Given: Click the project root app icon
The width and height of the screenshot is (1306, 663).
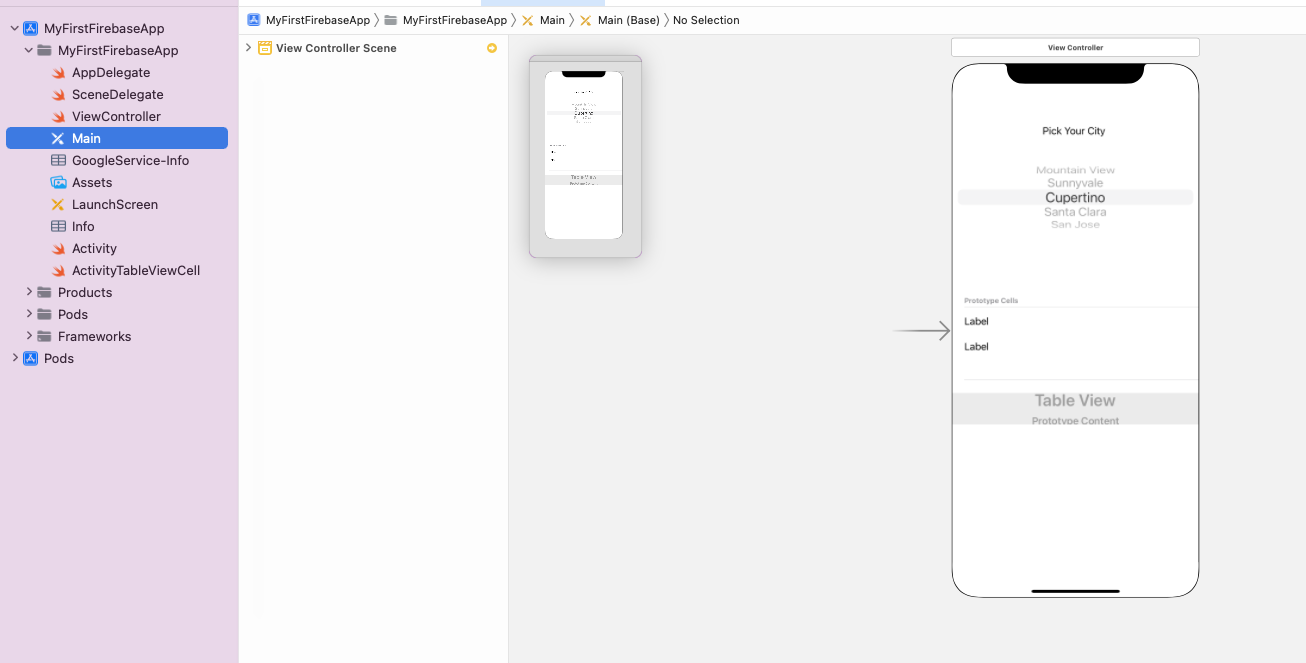Looking at the screenshot, I should coord(30,29).
